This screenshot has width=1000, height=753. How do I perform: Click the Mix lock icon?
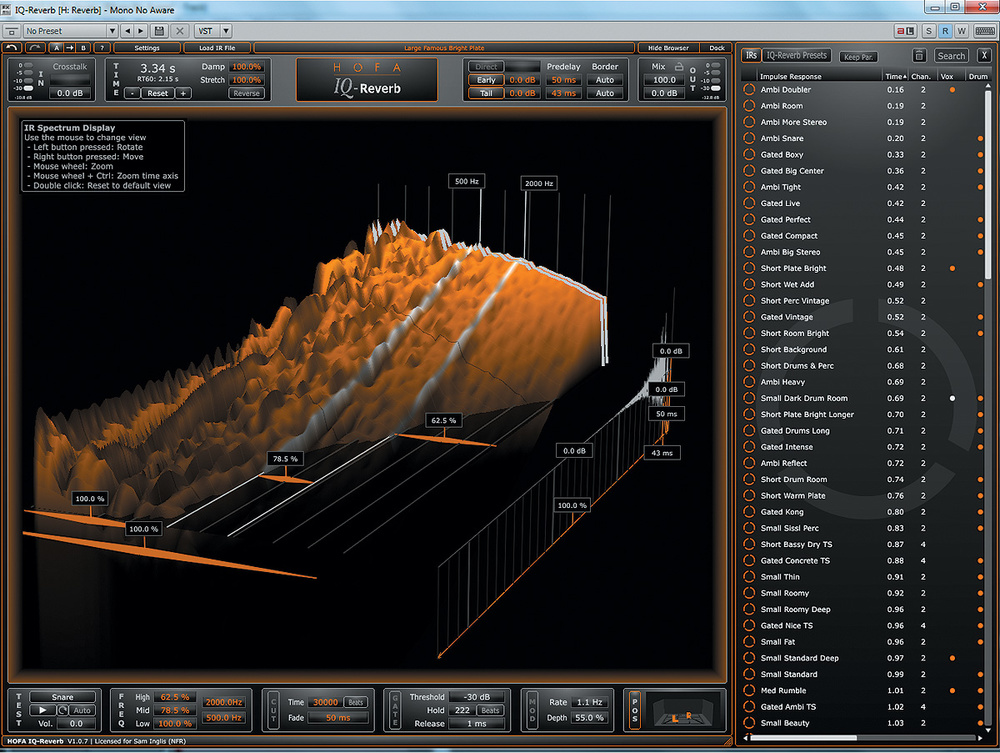679,66
